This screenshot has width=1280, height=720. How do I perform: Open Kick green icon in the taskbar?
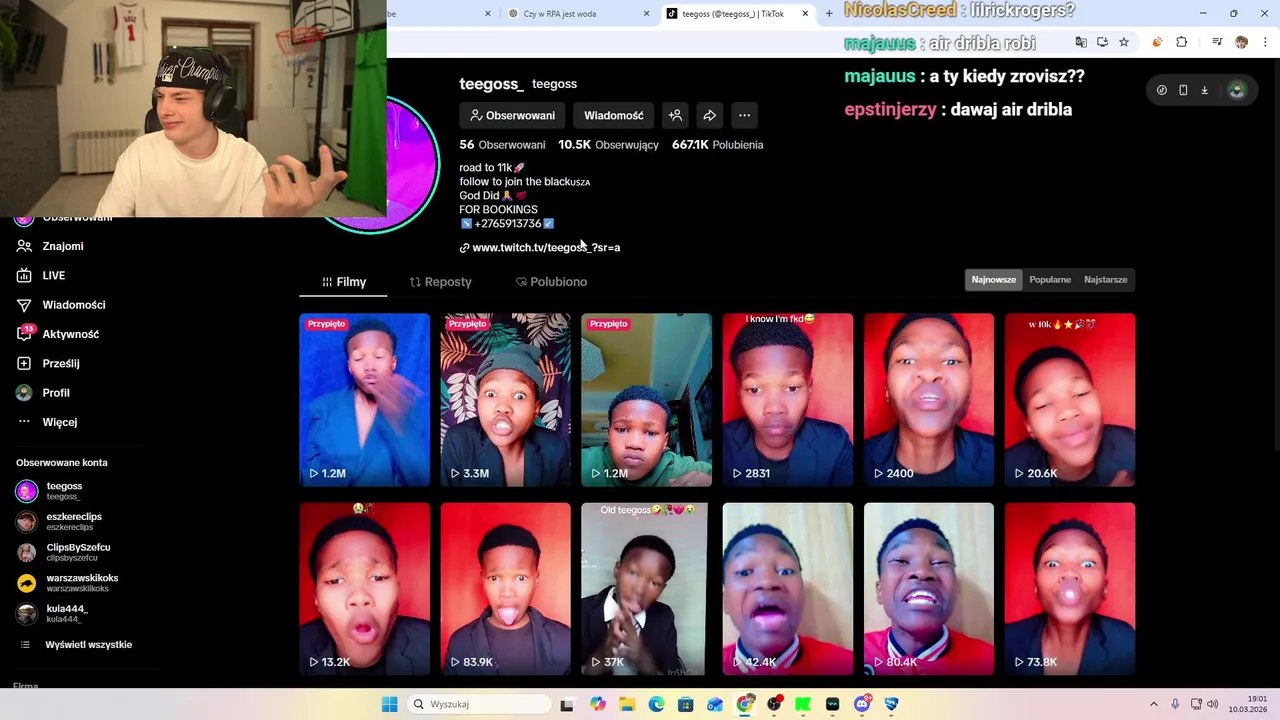point(803,704)
